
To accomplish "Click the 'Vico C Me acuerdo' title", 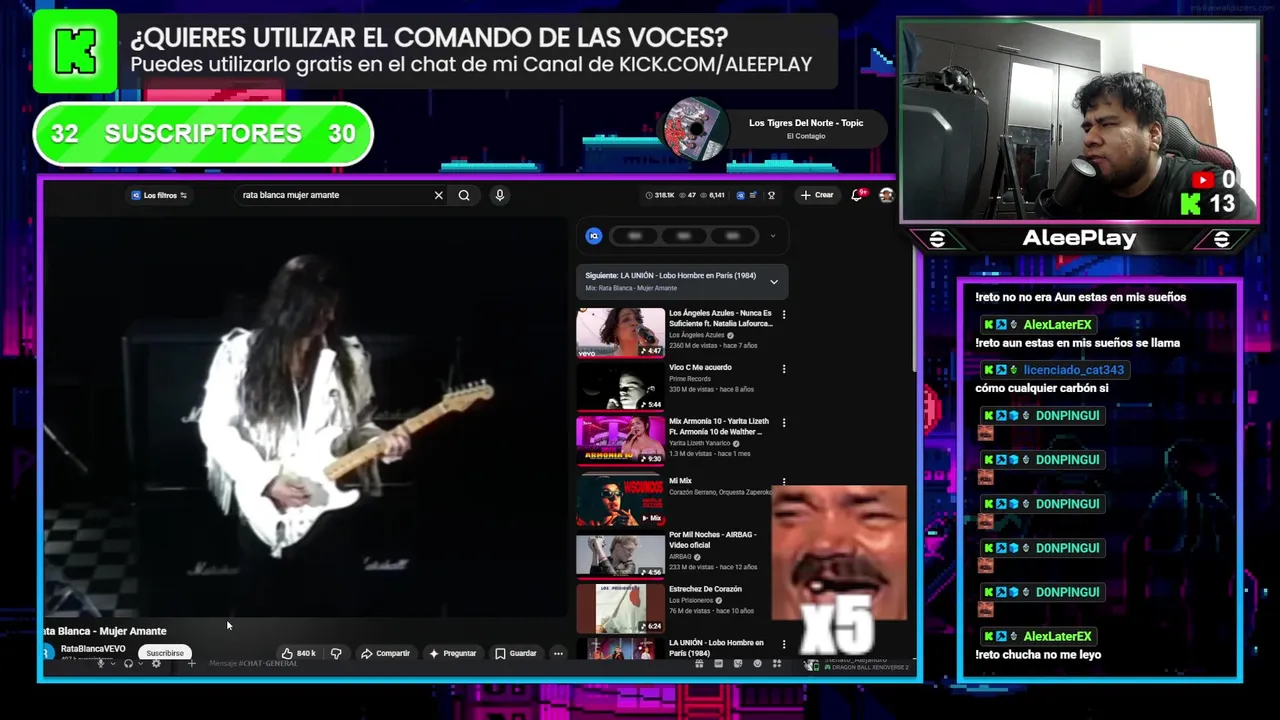I will coord(700,367).
